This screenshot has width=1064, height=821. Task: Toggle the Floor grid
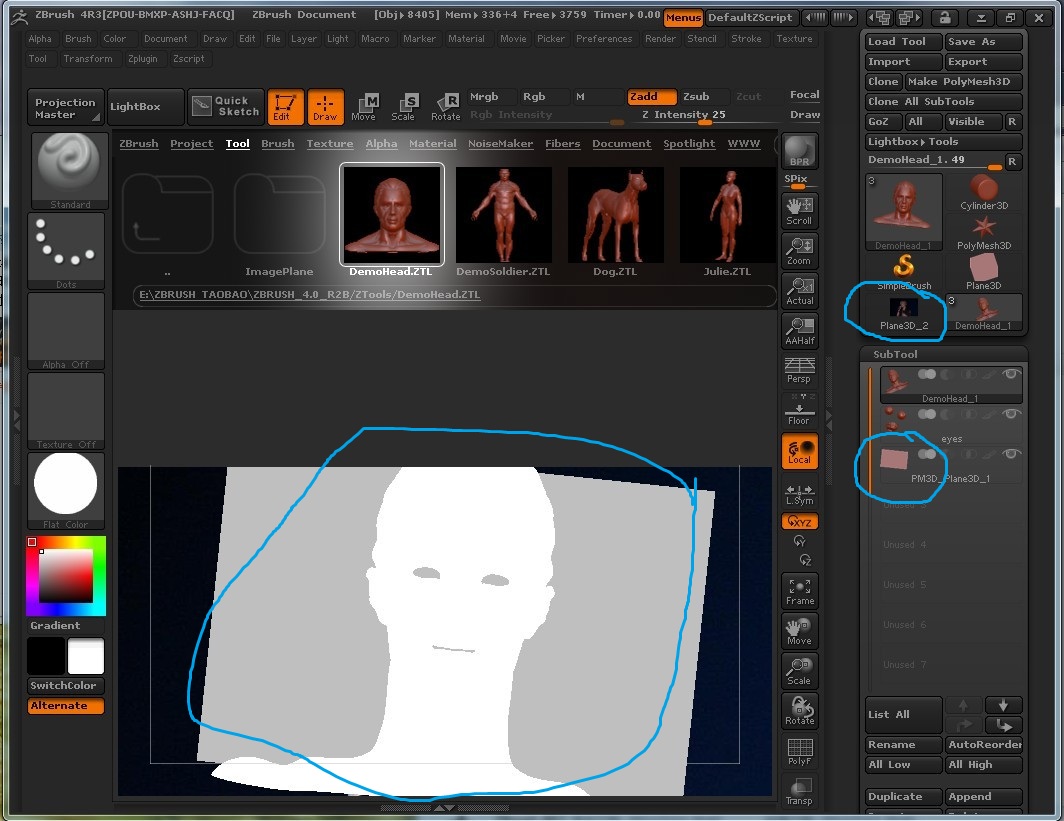pos(799,410)
